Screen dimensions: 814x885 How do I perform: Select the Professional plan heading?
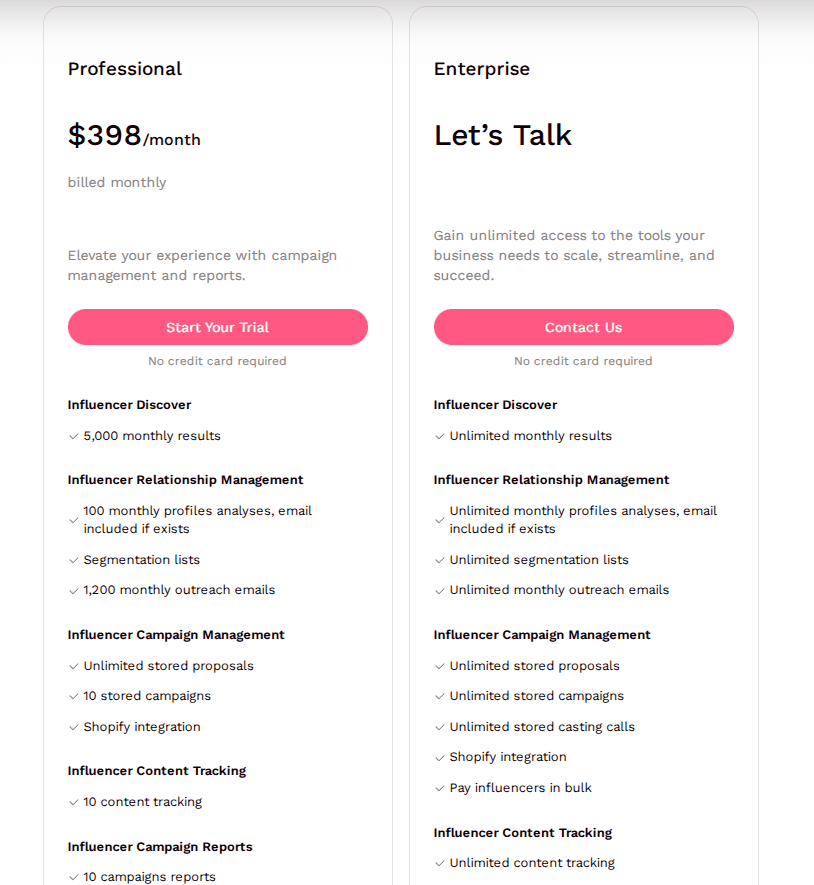tap(124, 69)
